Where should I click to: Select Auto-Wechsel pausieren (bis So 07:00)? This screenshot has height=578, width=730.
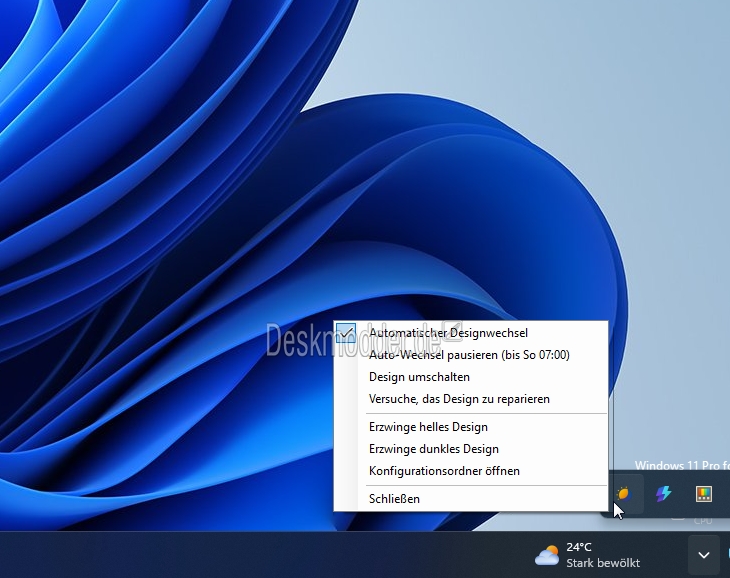point(471,355)
